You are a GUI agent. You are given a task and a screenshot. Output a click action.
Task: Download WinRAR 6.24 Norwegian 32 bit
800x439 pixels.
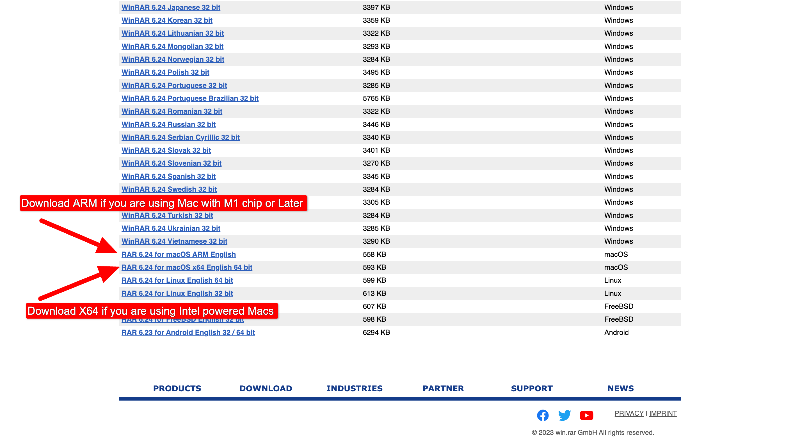pos(172,59)
